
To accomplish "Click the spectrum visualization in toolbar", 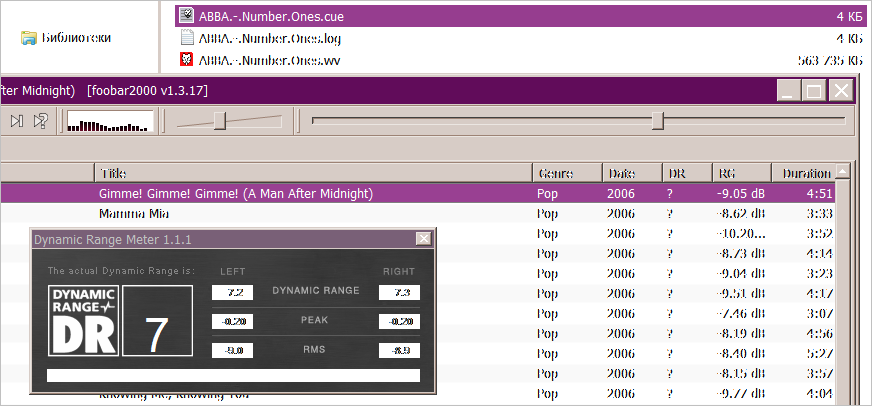I will [110, 122].
